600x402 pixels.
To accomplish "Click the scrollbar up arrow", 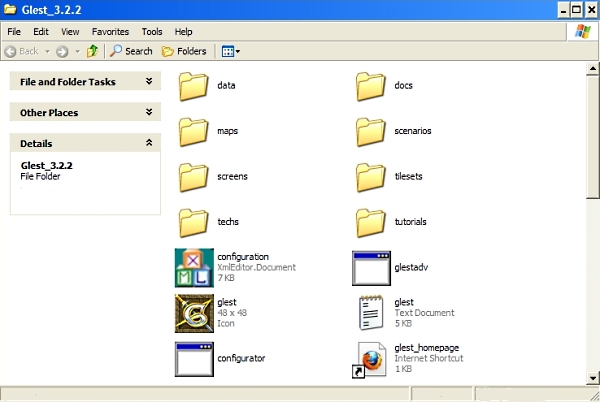I will pos(593,69).
